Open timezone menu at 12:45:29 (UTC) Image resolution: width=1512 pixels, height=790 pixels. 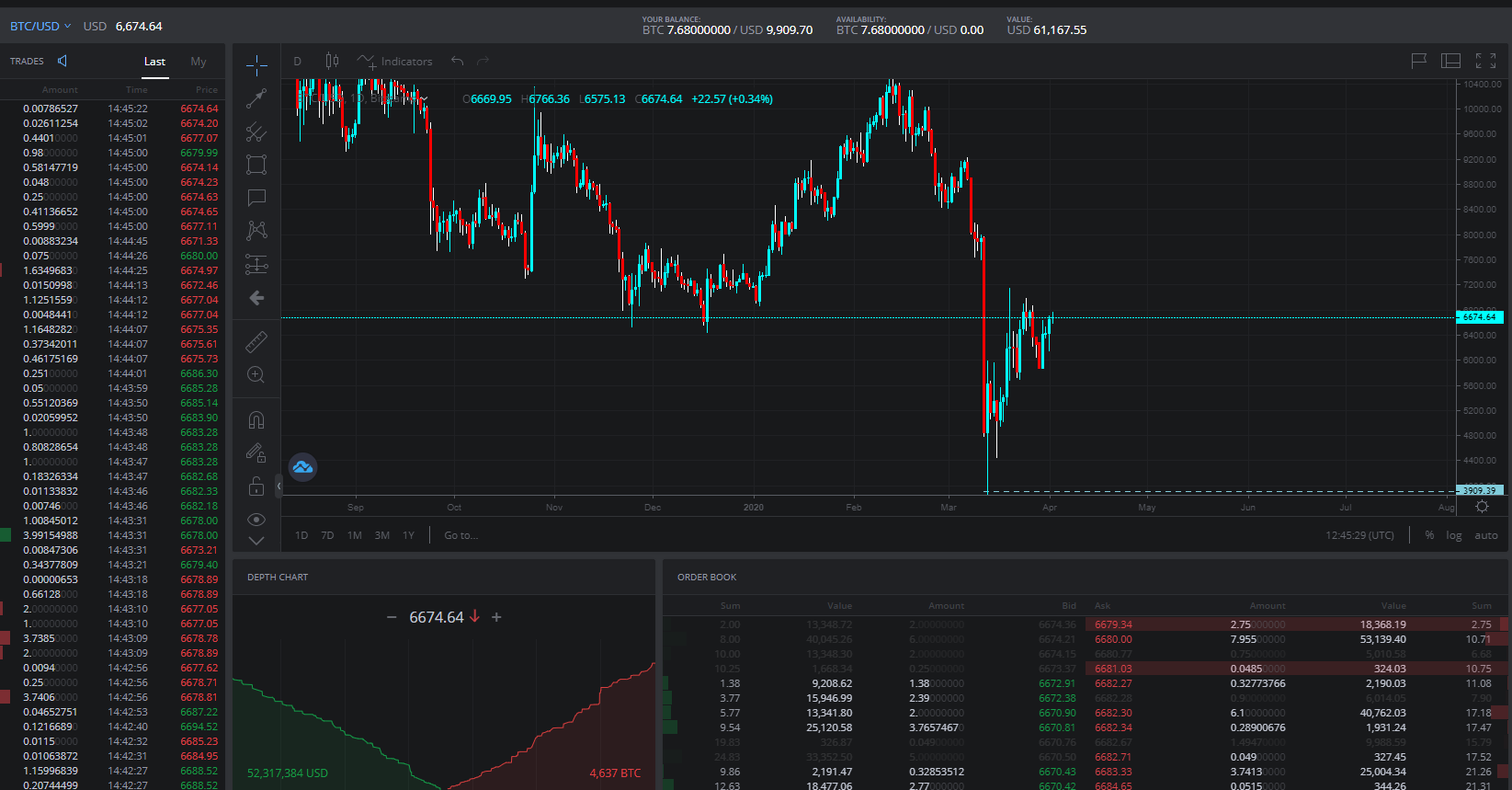click(x=1359, y=535)
